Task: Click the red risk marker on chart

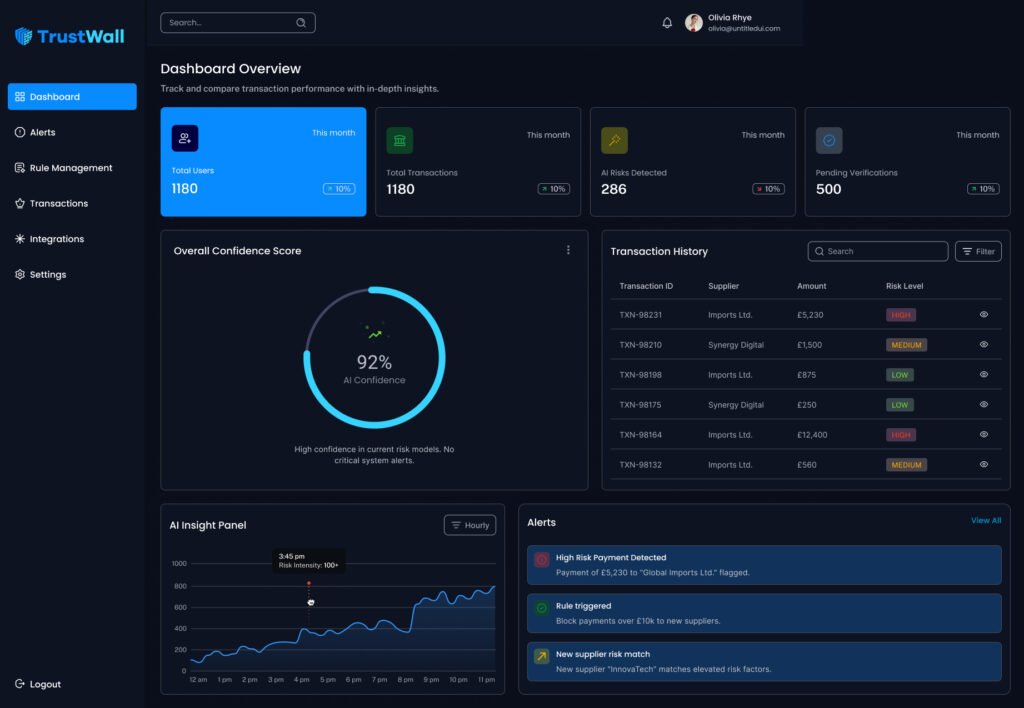Action: (x=309, y=583)
